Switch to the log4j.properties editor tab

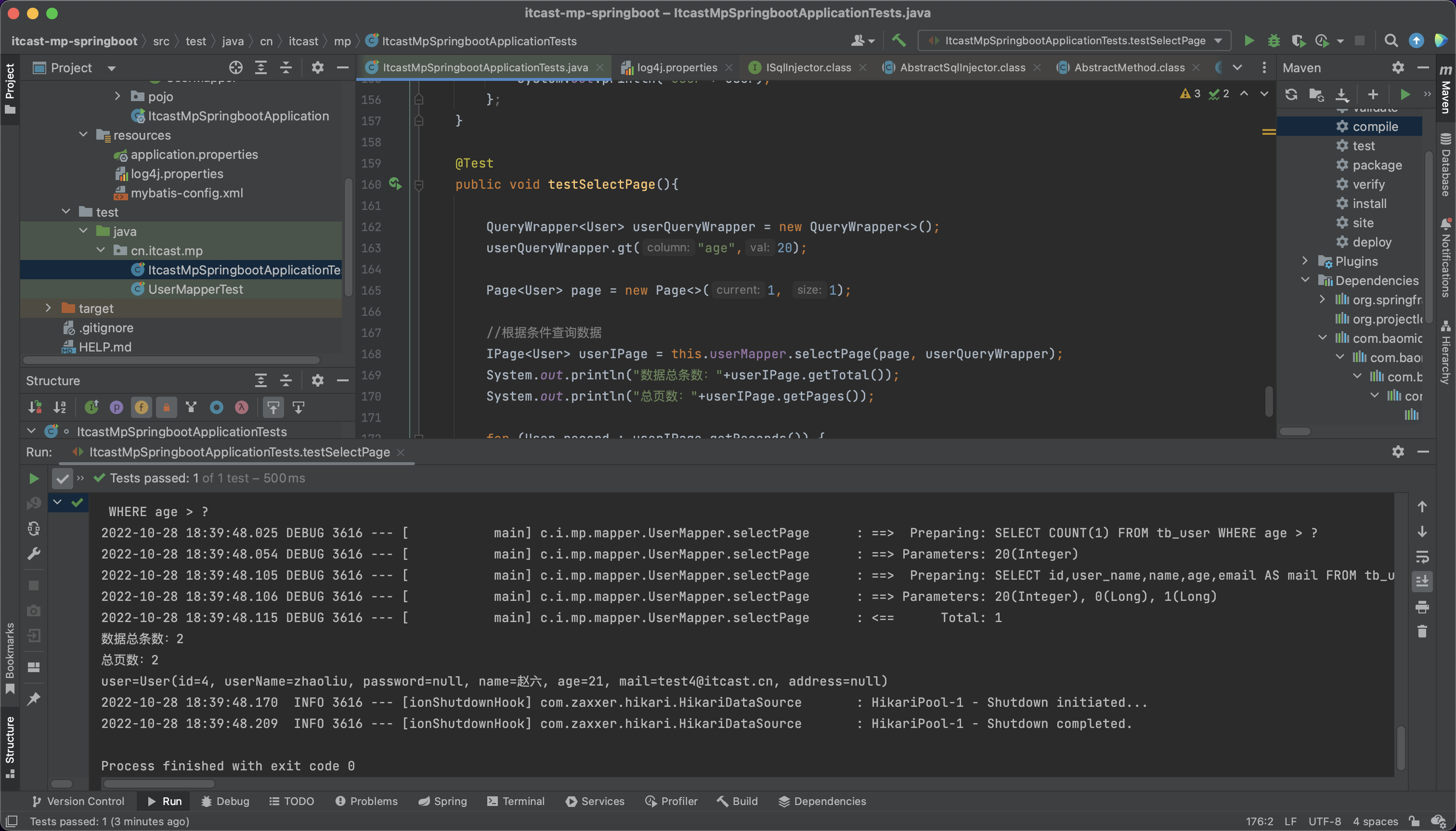click(676, 67)
